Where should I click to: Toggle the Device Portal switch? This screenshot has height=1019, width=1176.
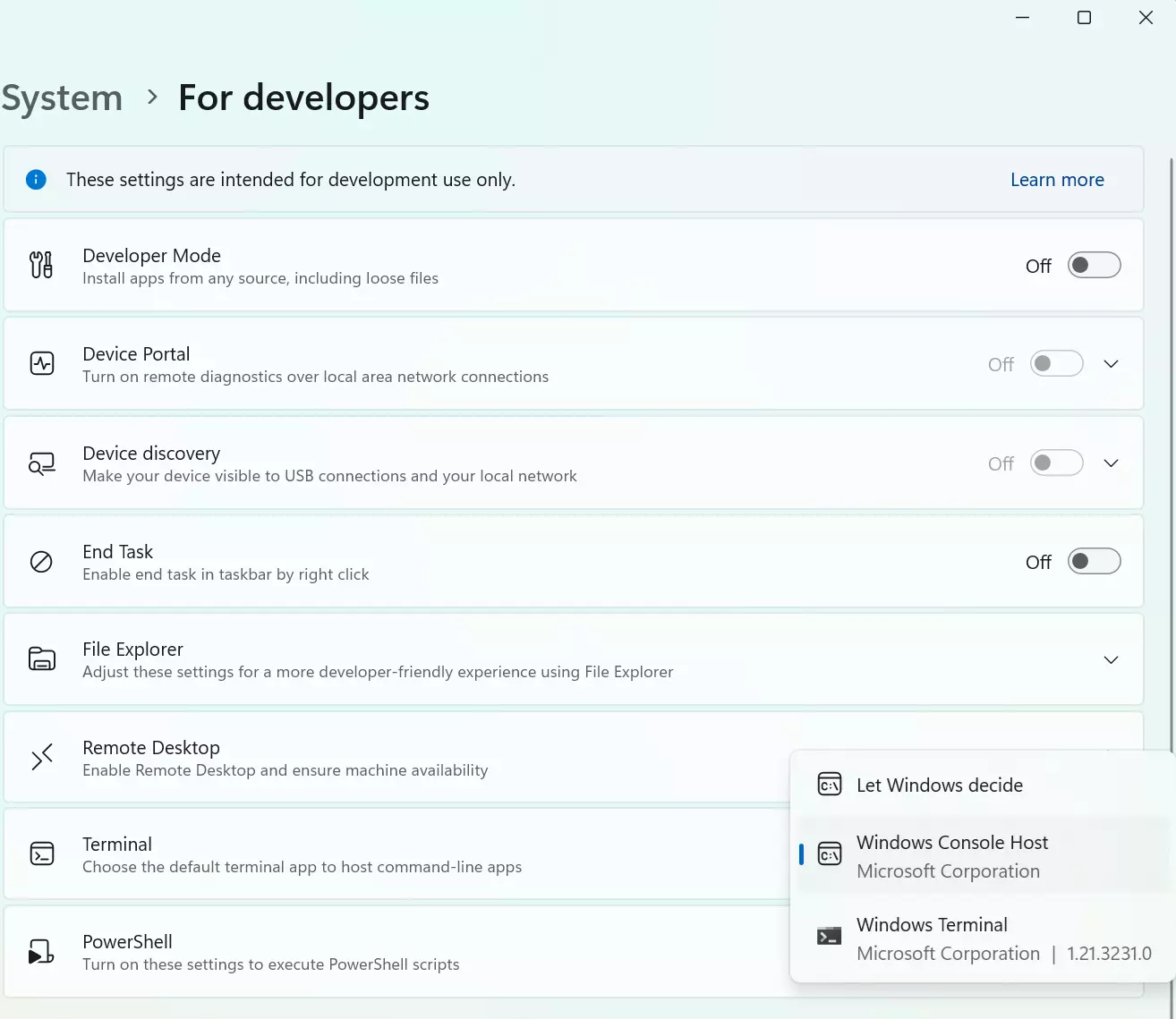(1056, 364)
